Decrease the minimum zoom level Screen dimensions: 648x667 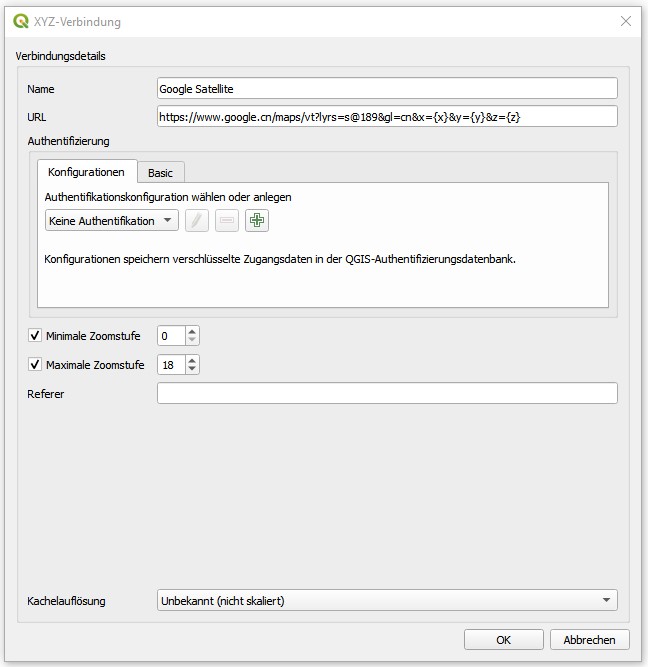click(192, 340)
